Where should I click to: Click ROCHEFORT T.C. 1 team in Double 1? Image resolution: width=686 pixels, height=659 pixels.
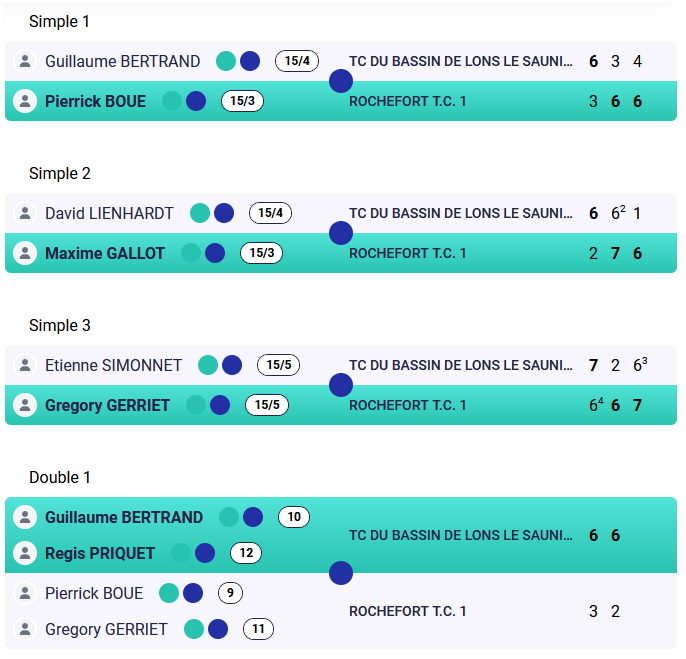407,611
